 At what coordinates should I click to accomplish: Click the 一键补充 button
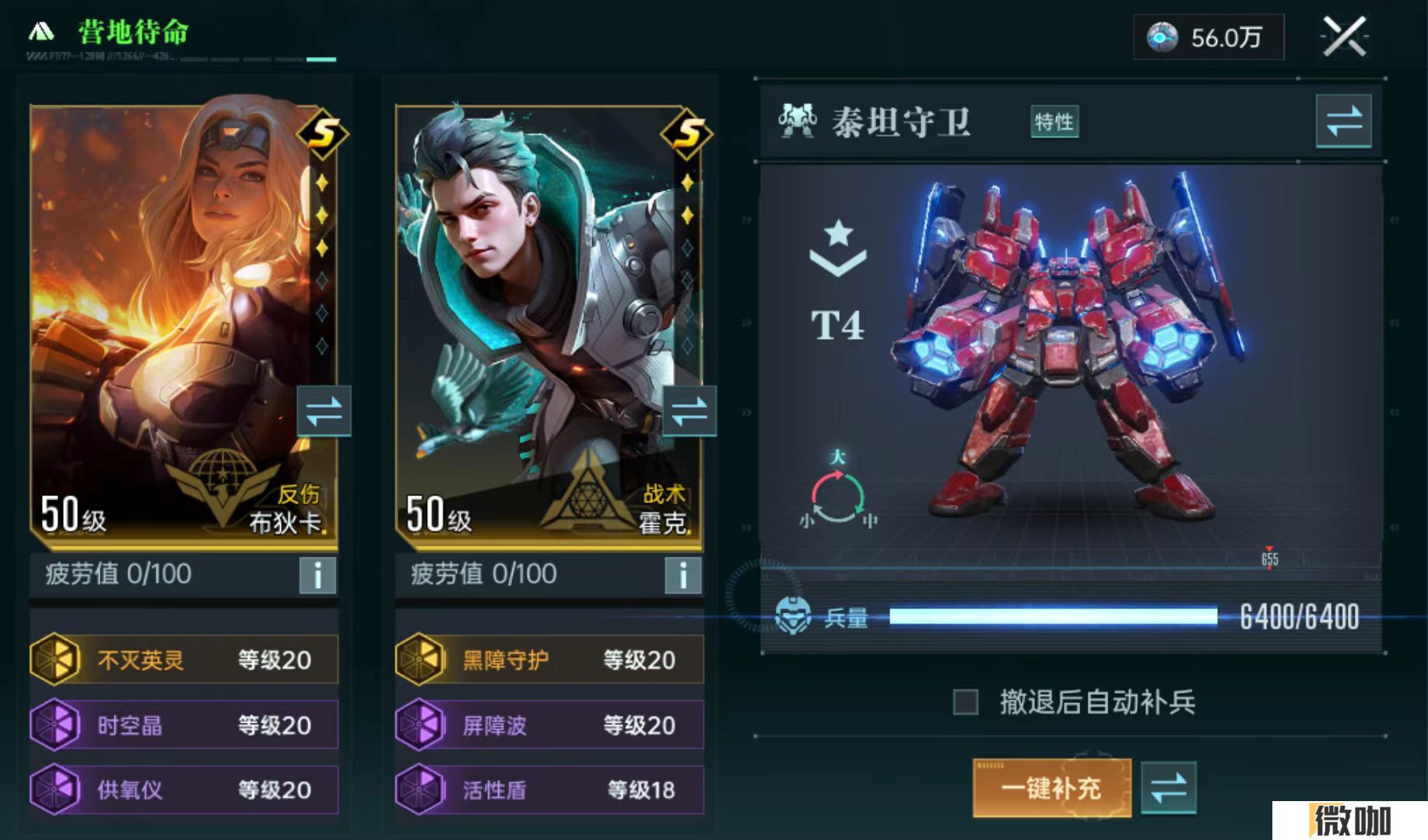tap(1051, 788)
